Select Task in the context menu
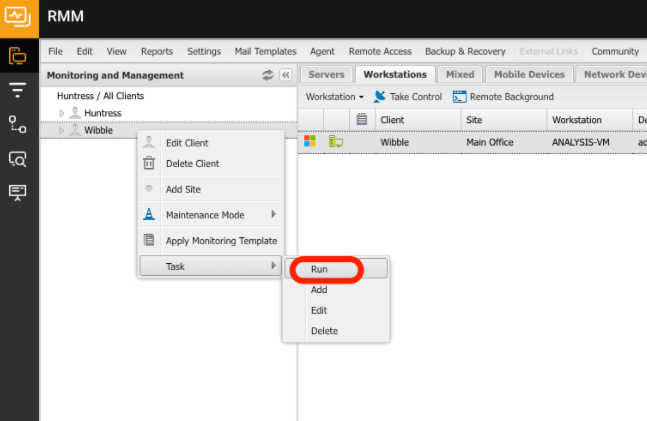 210,266
